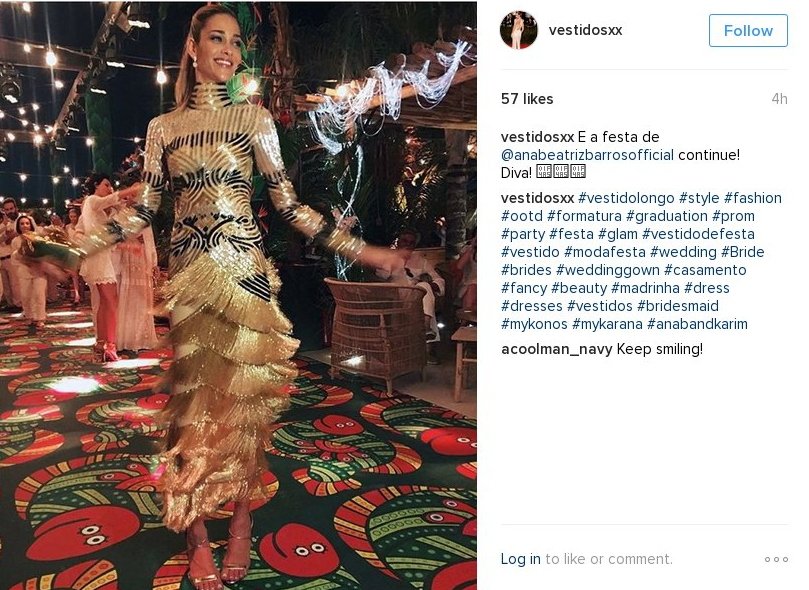Click the gold fringe dress photo
809x590 pixels.
(x=238, y=295)
